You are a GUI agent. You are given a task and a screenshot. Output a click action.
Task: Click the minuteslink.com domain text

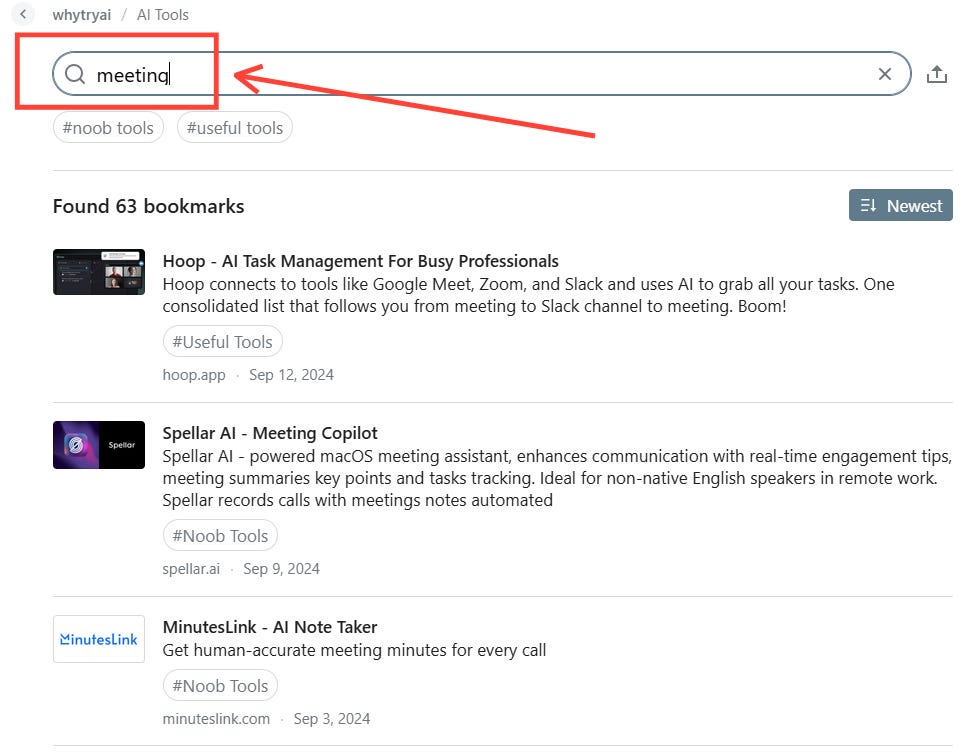tap(216, 719)
